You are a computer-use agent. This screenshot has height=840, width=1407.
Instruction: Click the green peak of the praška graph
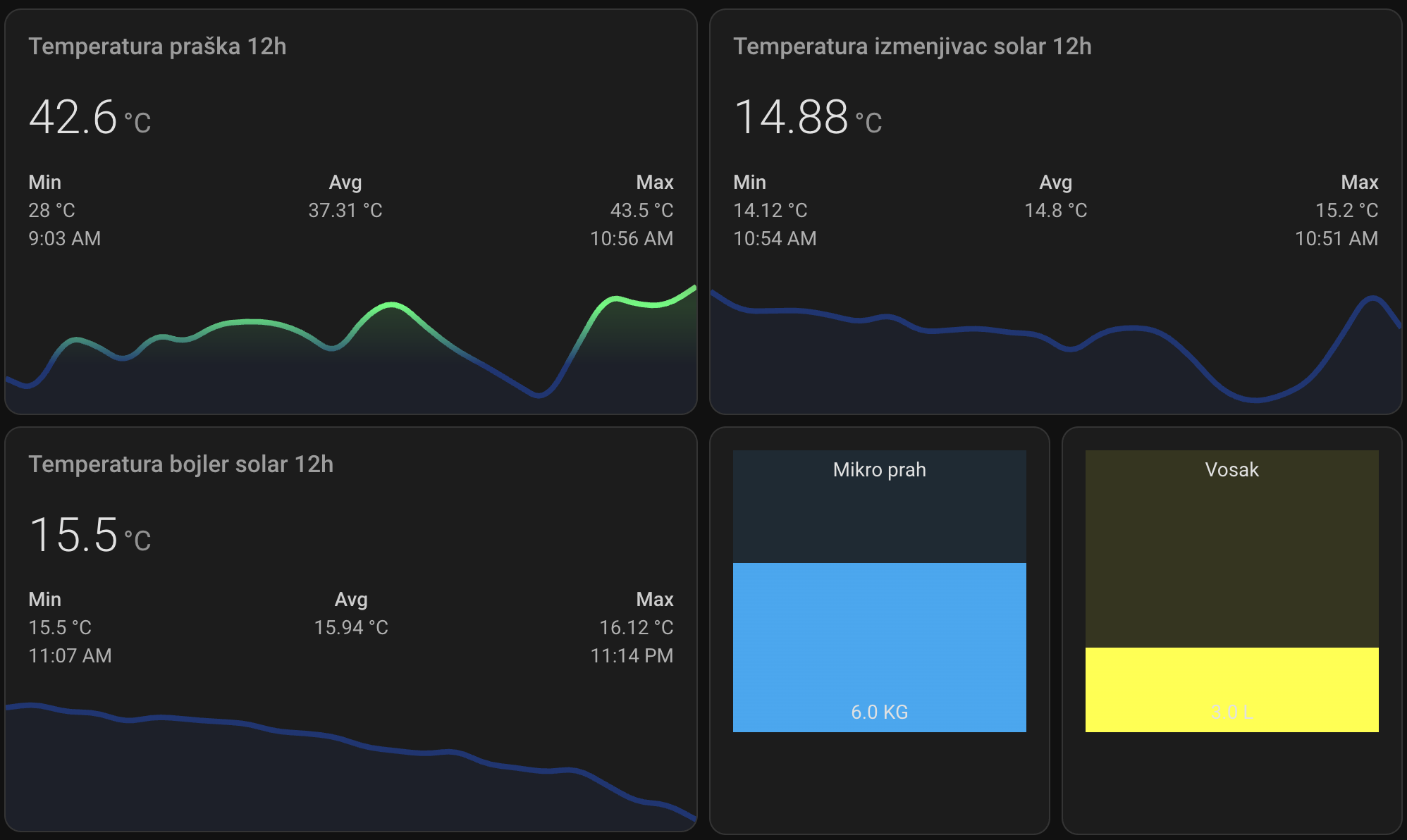(392, 304)
